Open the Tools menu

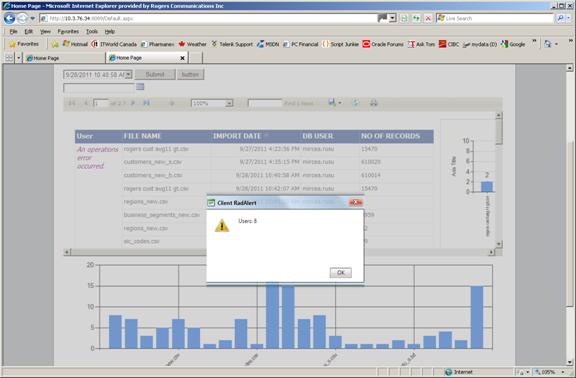point(92,32)
